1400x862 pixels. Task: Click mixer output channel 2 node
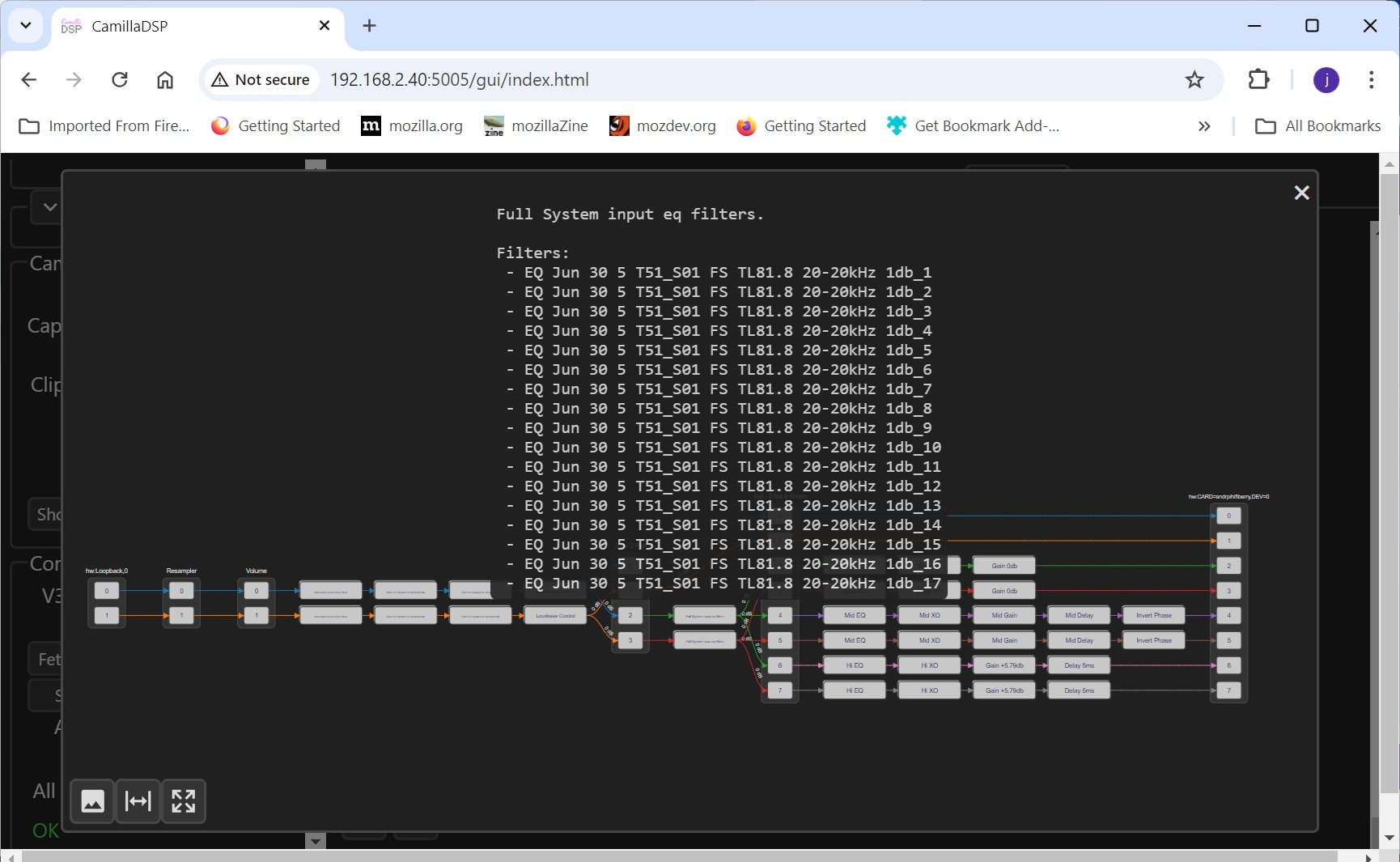(x=630, y=616)
